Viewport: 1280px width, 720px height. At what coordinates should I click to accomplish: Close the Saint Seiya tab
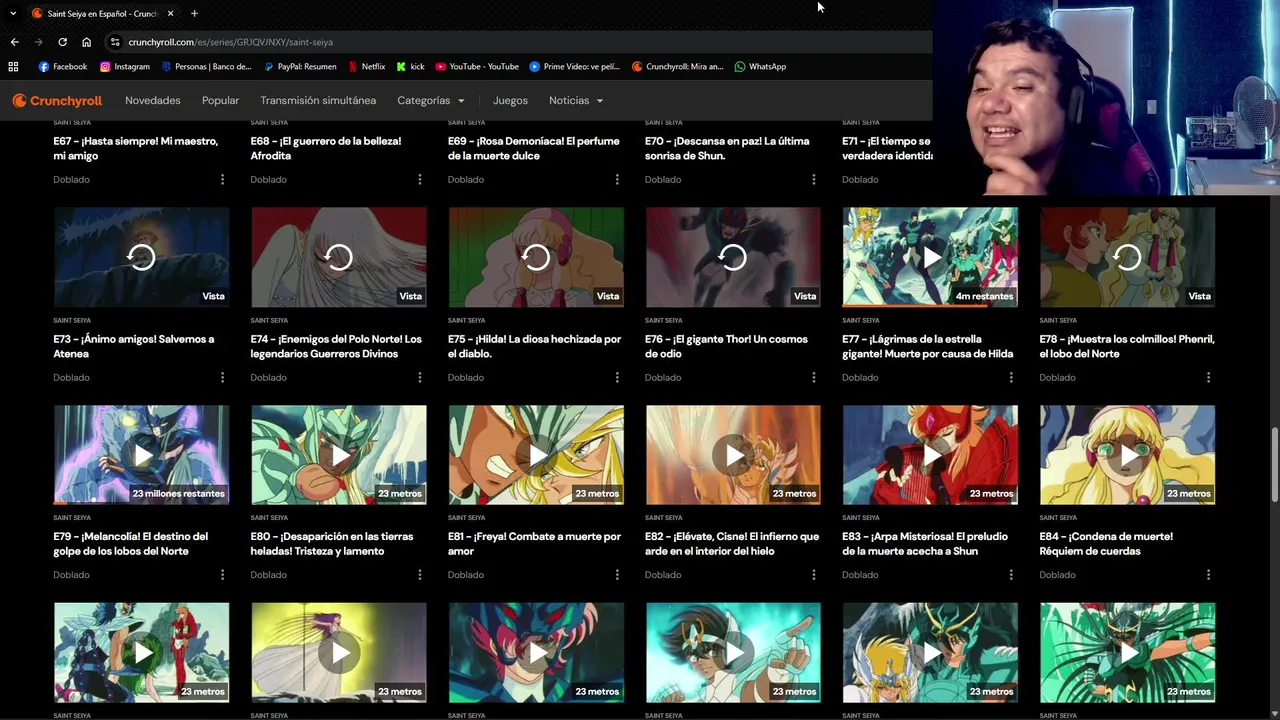pyautogui.click(x=170, y=13)
